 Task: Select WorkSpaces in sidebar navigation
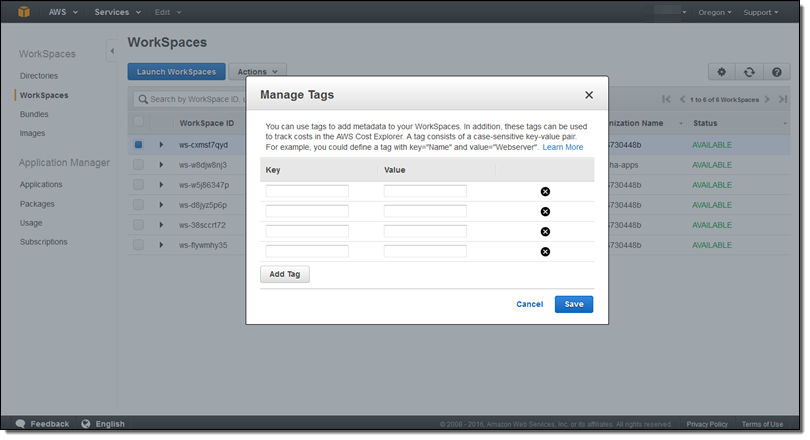point(44,96)
